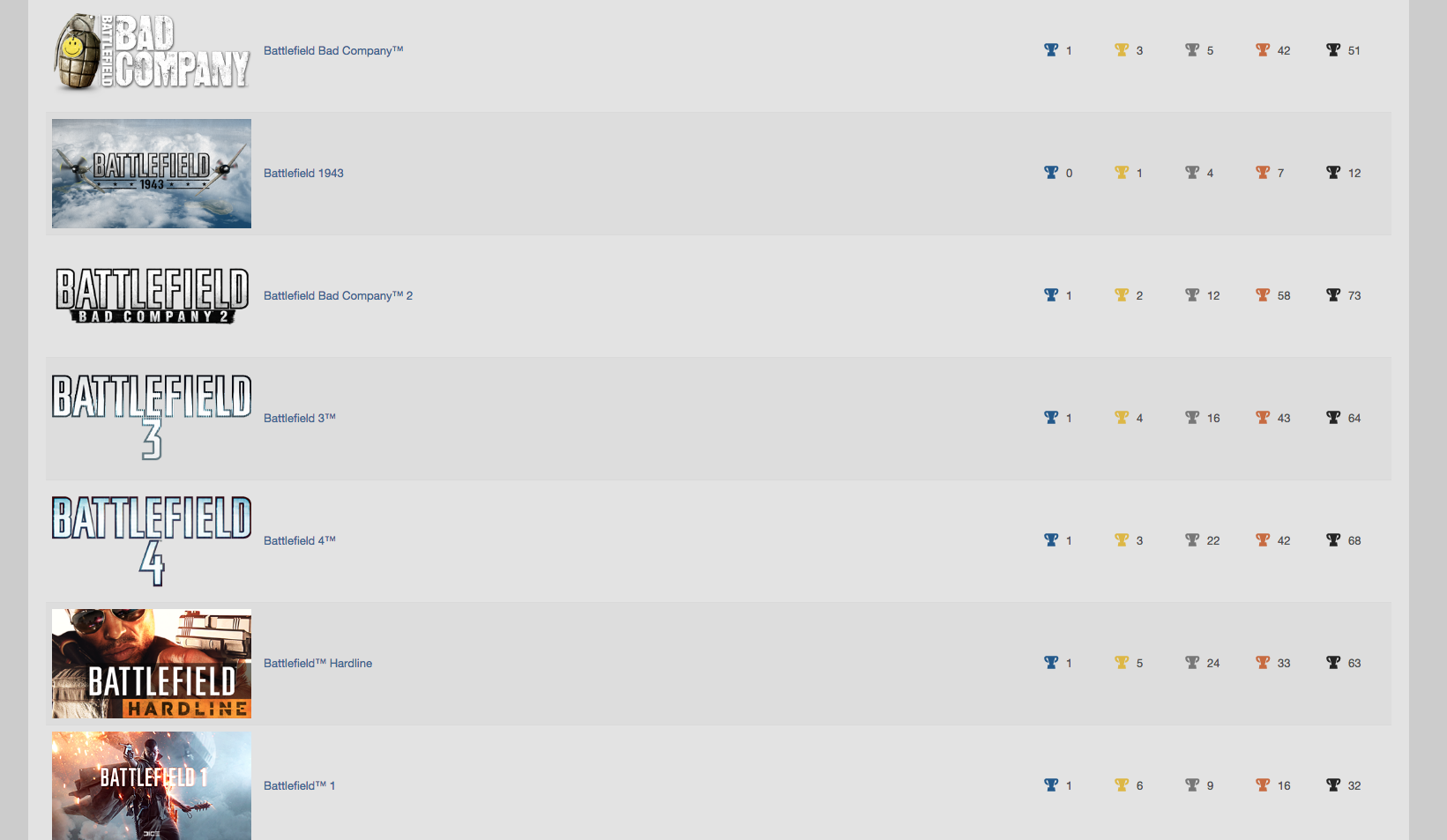
Task: Click the platinum trophy icon for Battlefield Hardline
Action: (x=1051, y=663)
